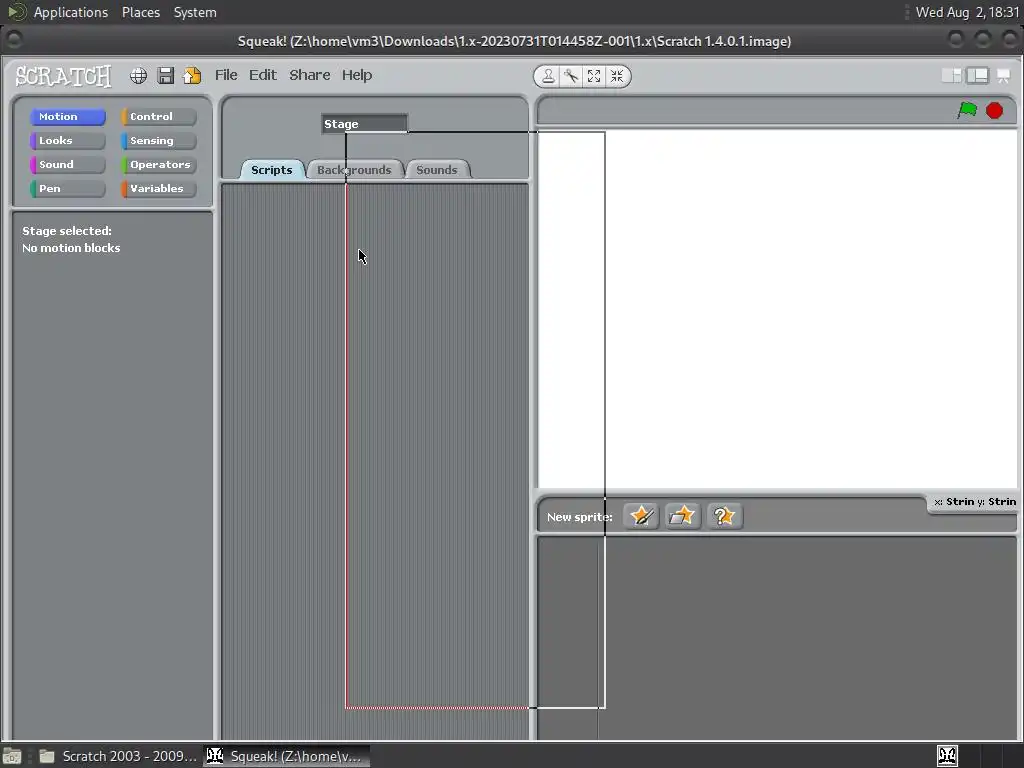Screen dimensions: 1024x768
Task: Select the Looks block category
Action: 67,140
